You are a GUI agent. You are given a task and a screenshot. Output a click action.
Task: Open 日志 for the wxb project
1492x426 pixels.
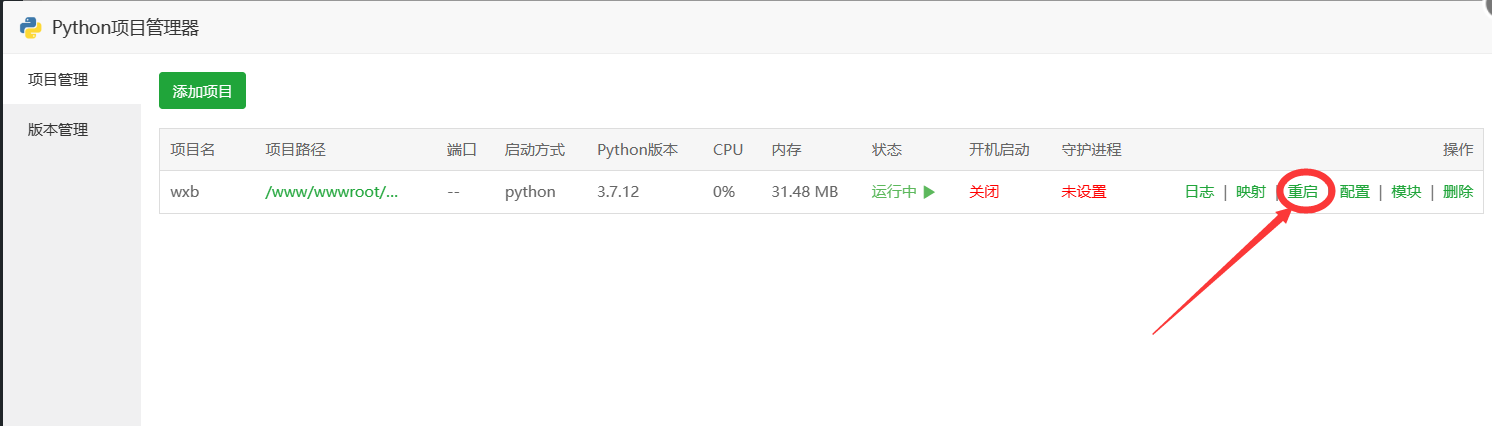click(x=1199, y=192)
